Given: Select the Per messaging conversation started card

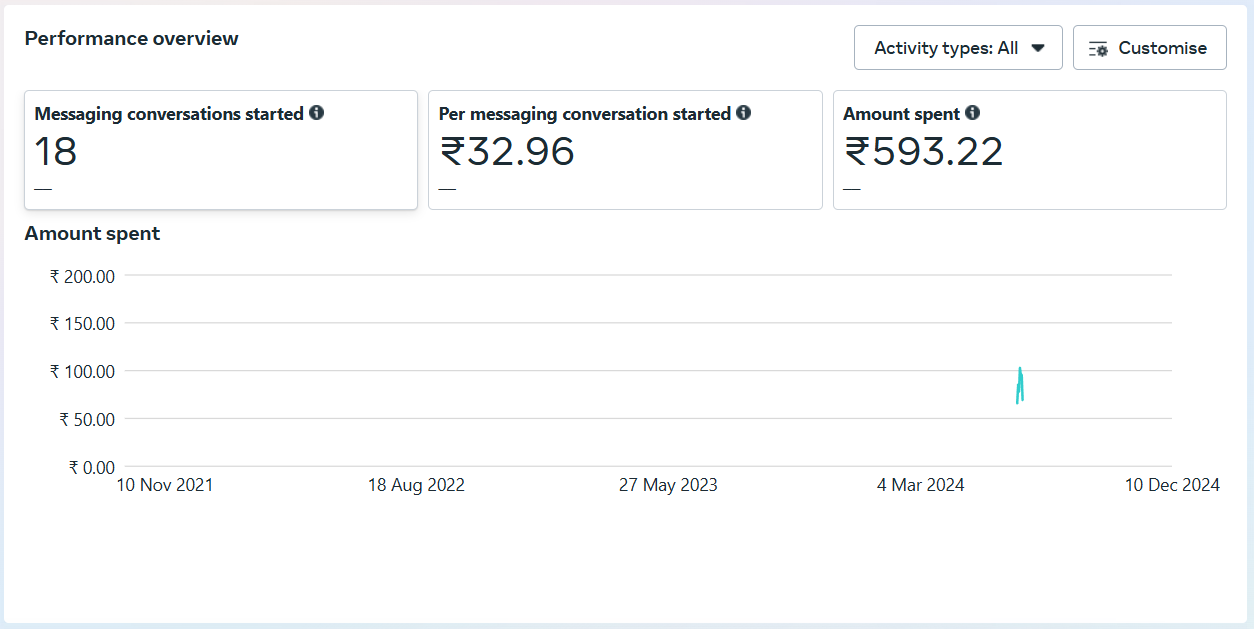Looking at the screenshot, I should [625, 150].
